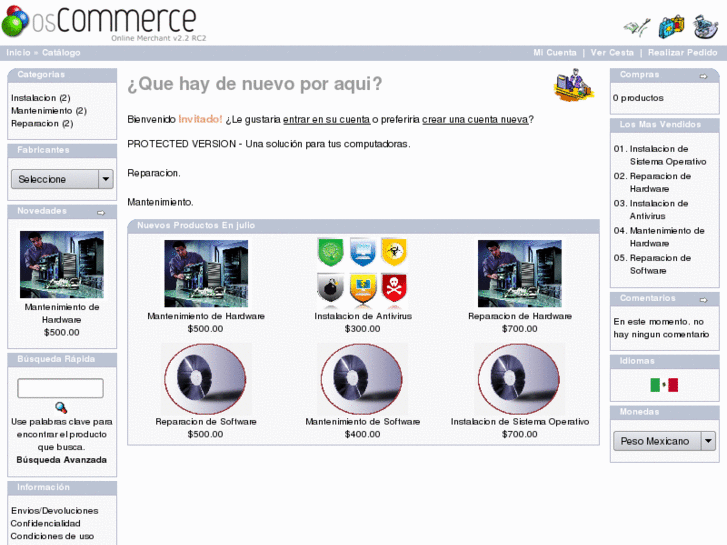
Task: Open Fabricantes Seleccione dropdown
Action: coord(62,179)
